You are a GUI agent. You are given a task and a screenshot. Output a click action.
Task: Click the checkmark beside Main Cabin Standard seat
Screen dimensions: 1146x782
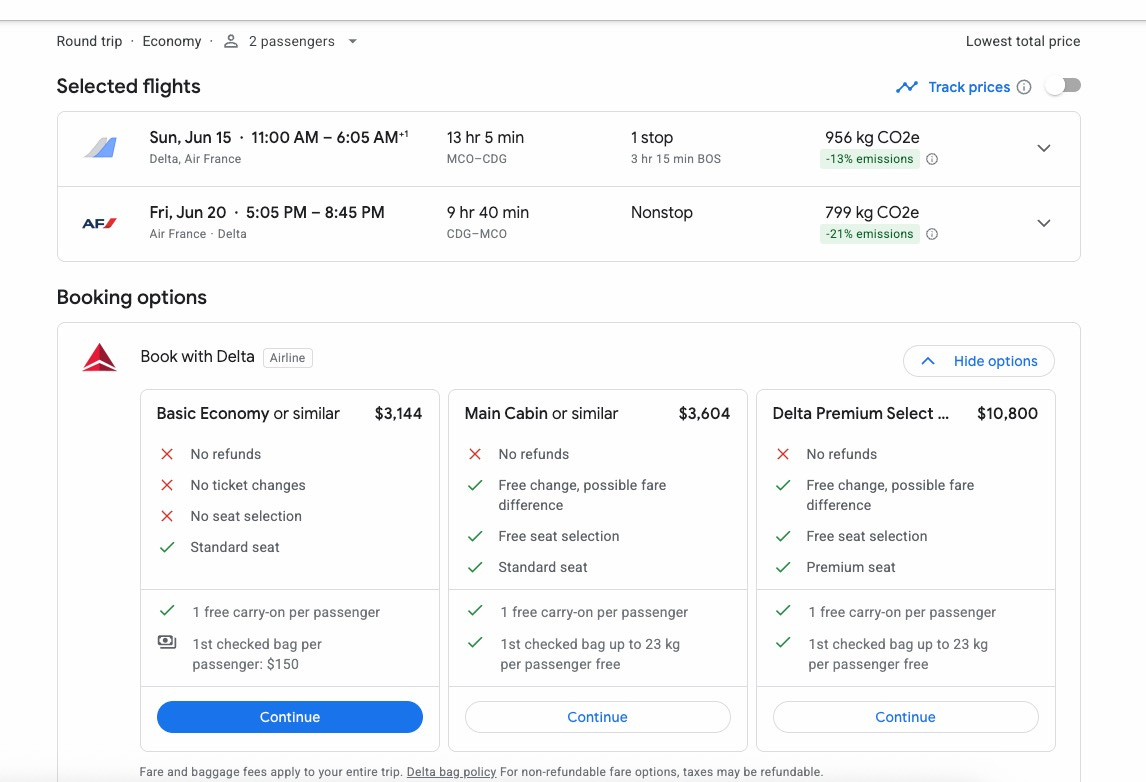tap(475, 566)
